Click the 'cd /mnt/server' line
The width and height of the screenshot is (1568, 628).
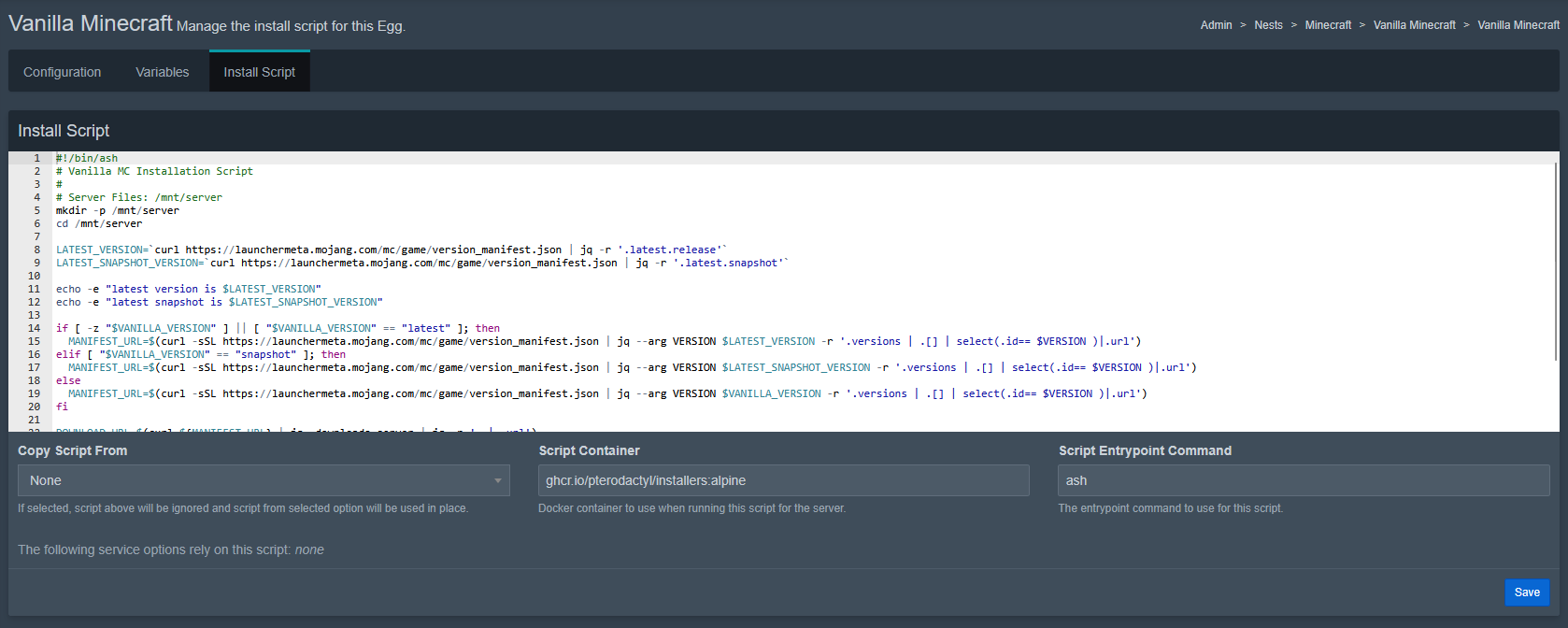(x=99, y=223)
